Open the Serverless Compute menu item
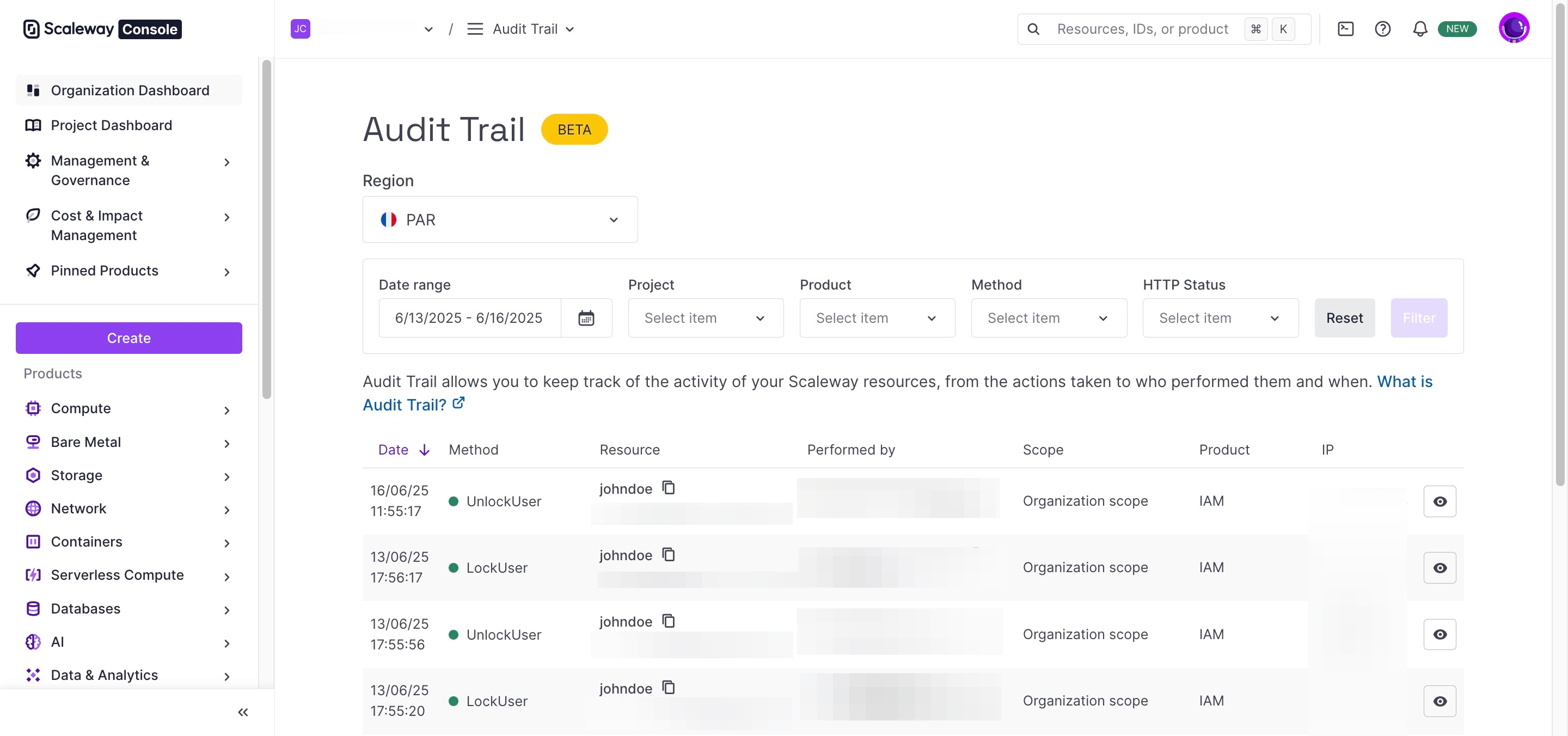1568x736 pixels. coord(129,575)
